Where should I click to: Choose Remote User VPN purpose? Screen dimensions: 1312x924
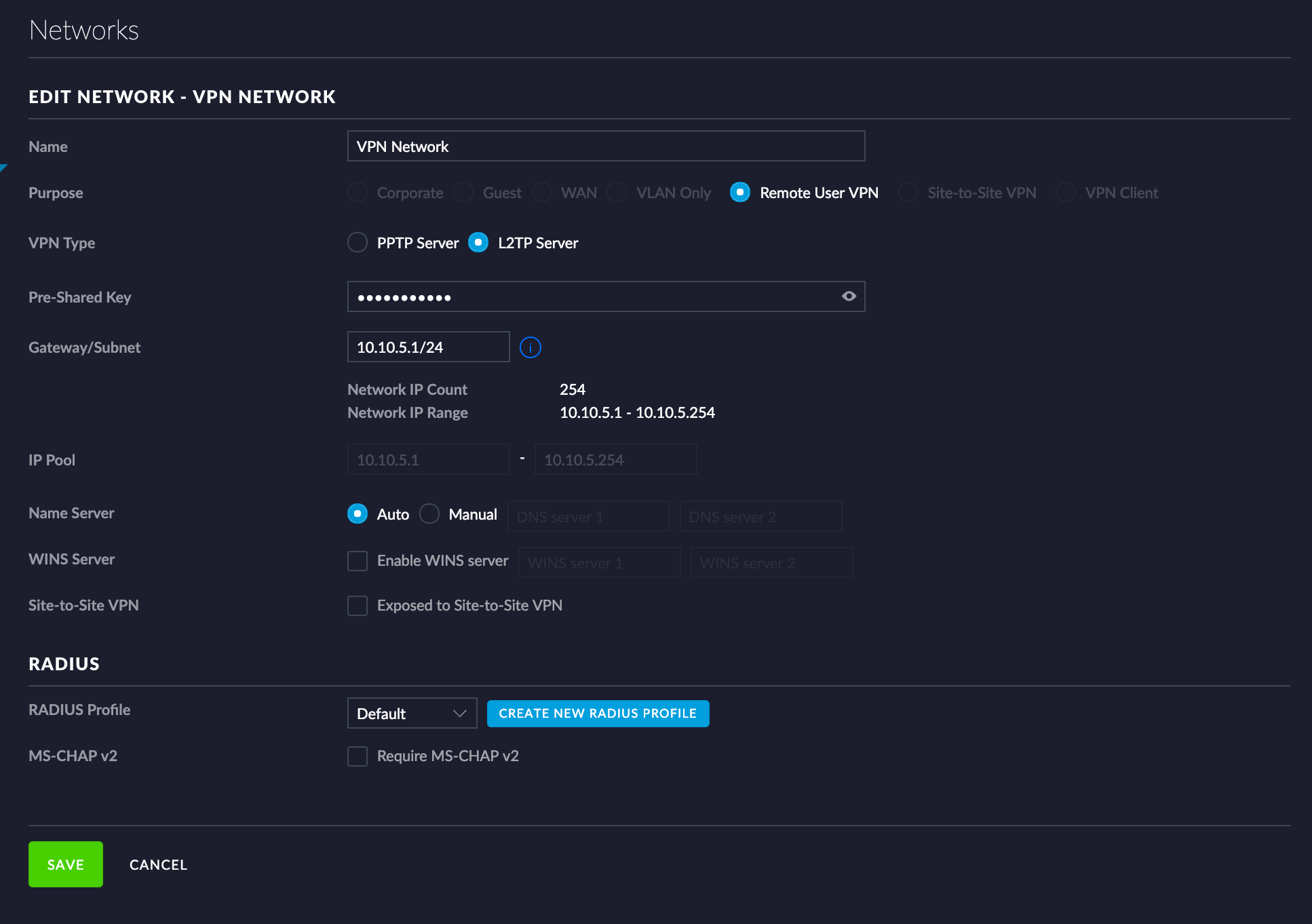tap(739, 193)
